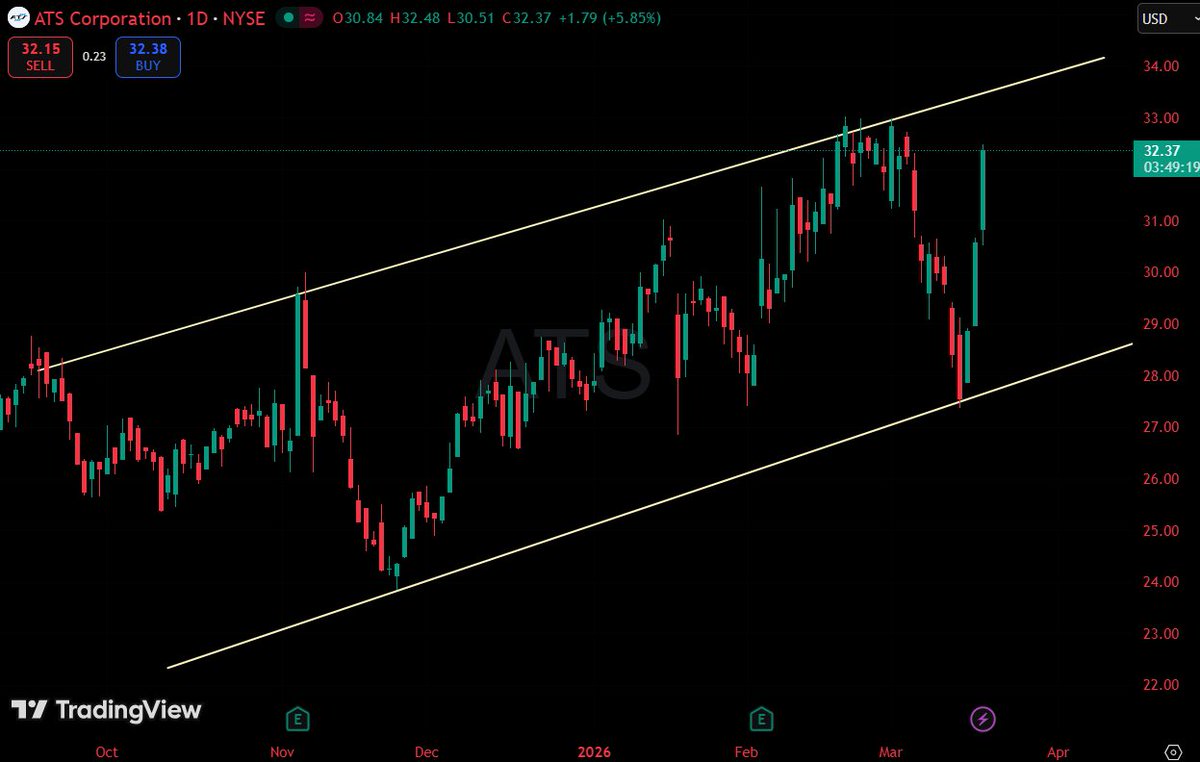Image resolution: width=1200 pixels, height=762 pixels.
Task: Open the earnings marker above Feb
Action: click(x=762, y=718)
